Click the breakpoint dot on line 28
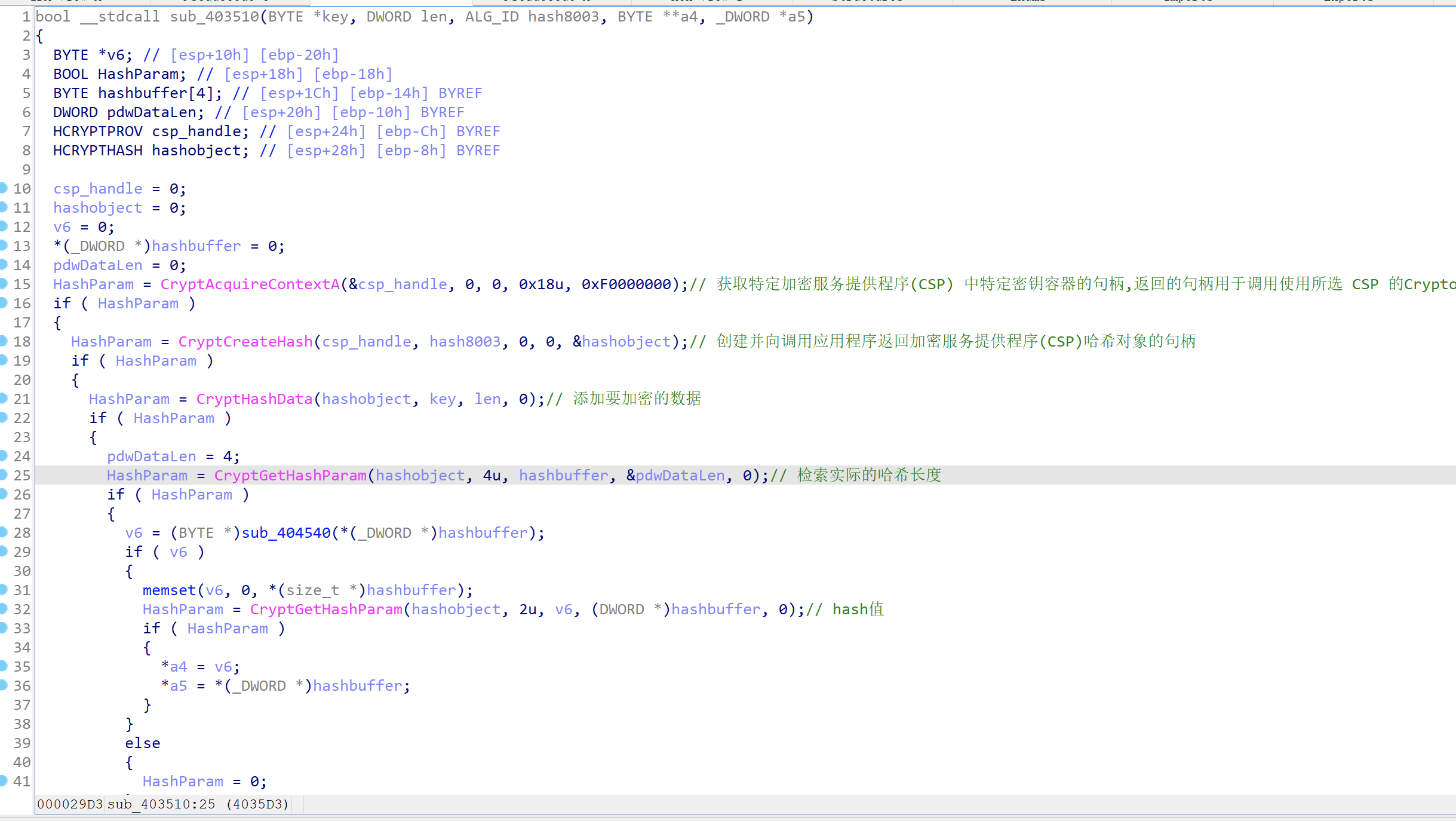This screenshot has width=1456, height=821. pyautogui.click(x=3, y=532)
